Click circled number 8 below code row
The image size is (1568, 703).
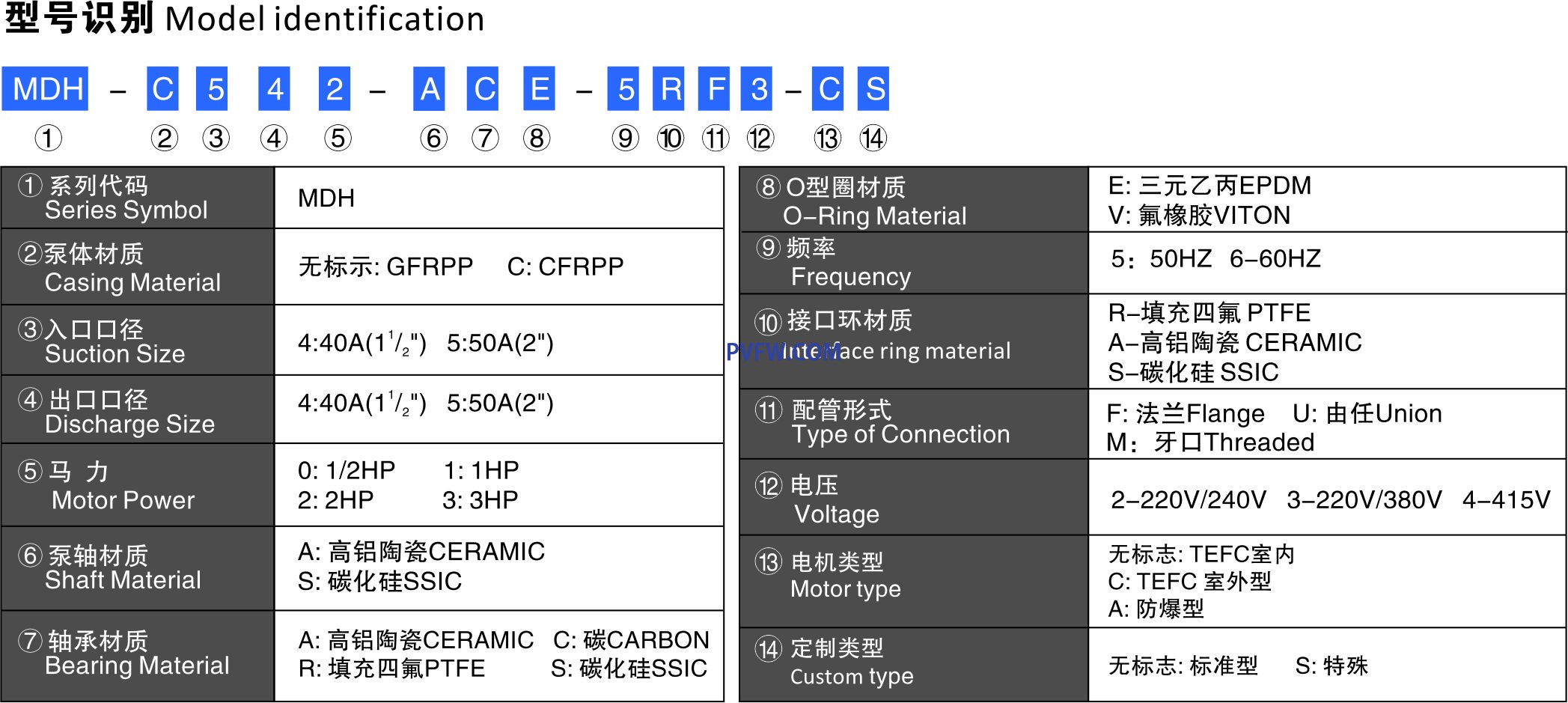pyautogui.click(x=537, y=139)
